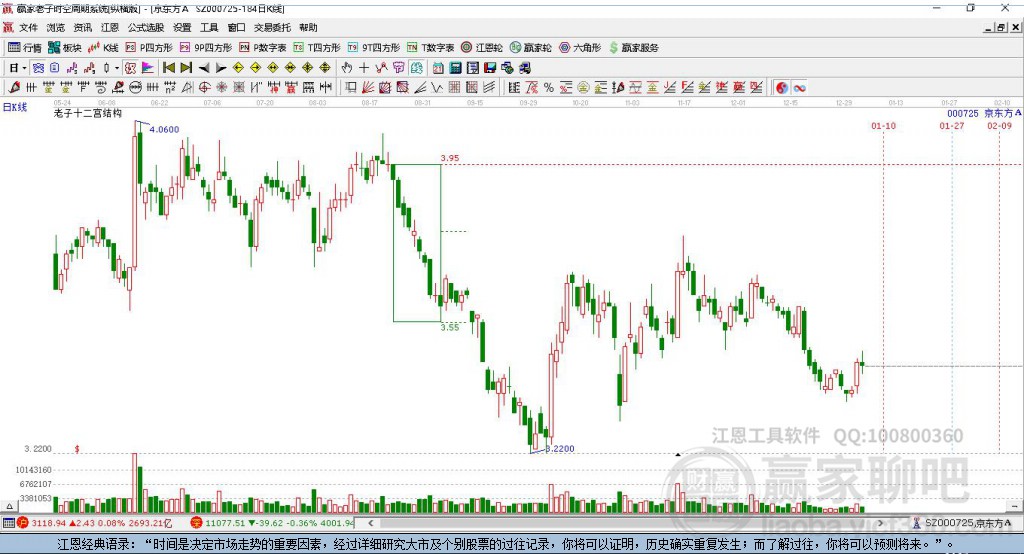Open the 板块 sector view
Image resolution: width=1024 pixels, height=554 pixels.
(65, 48)
